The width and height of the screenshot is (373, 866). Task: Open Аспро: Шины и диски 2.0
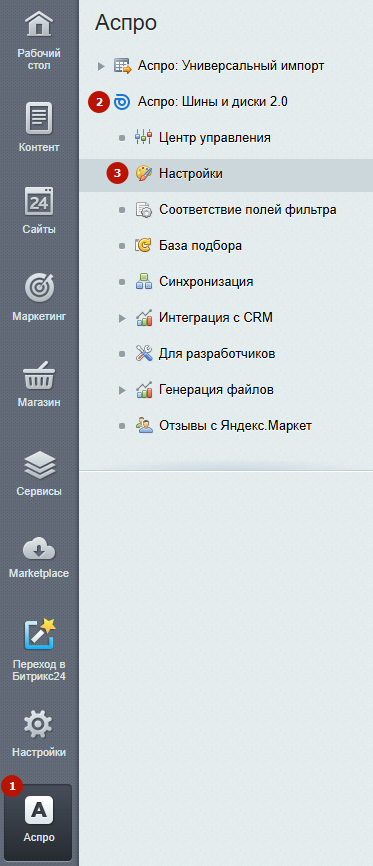213,102
